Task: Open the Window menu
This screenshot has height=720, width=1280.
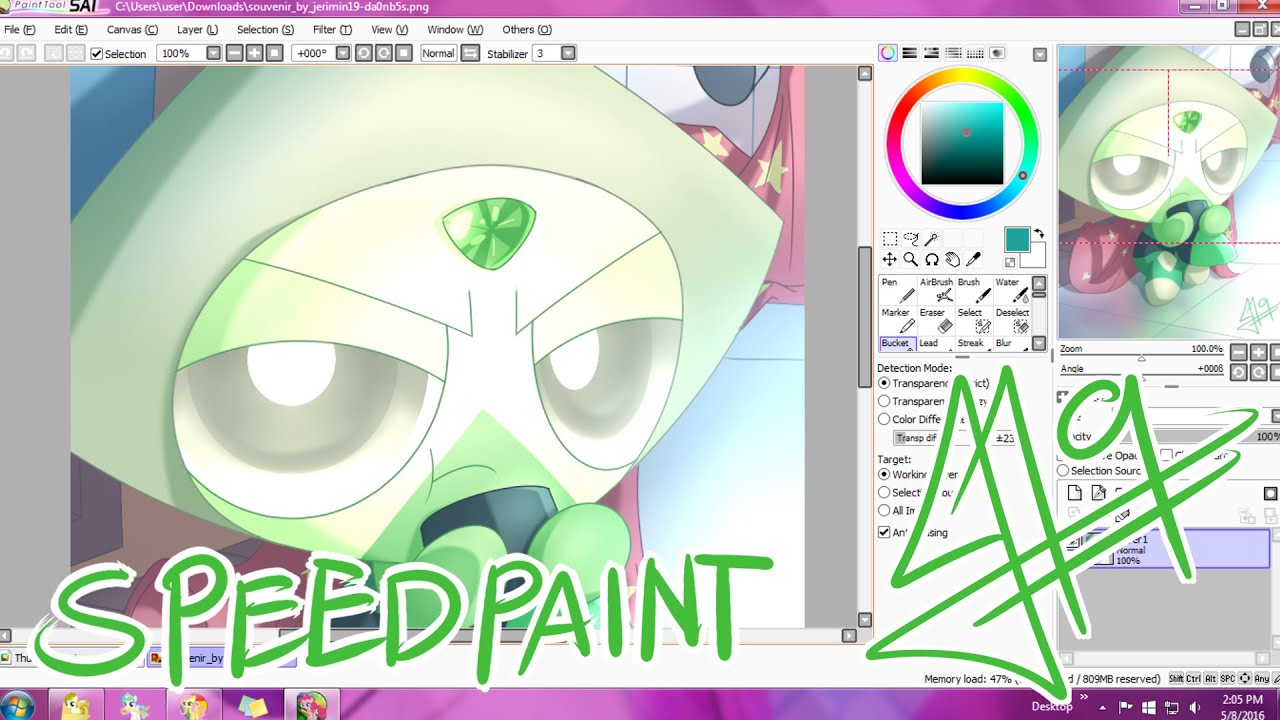Action: point(455,30)
